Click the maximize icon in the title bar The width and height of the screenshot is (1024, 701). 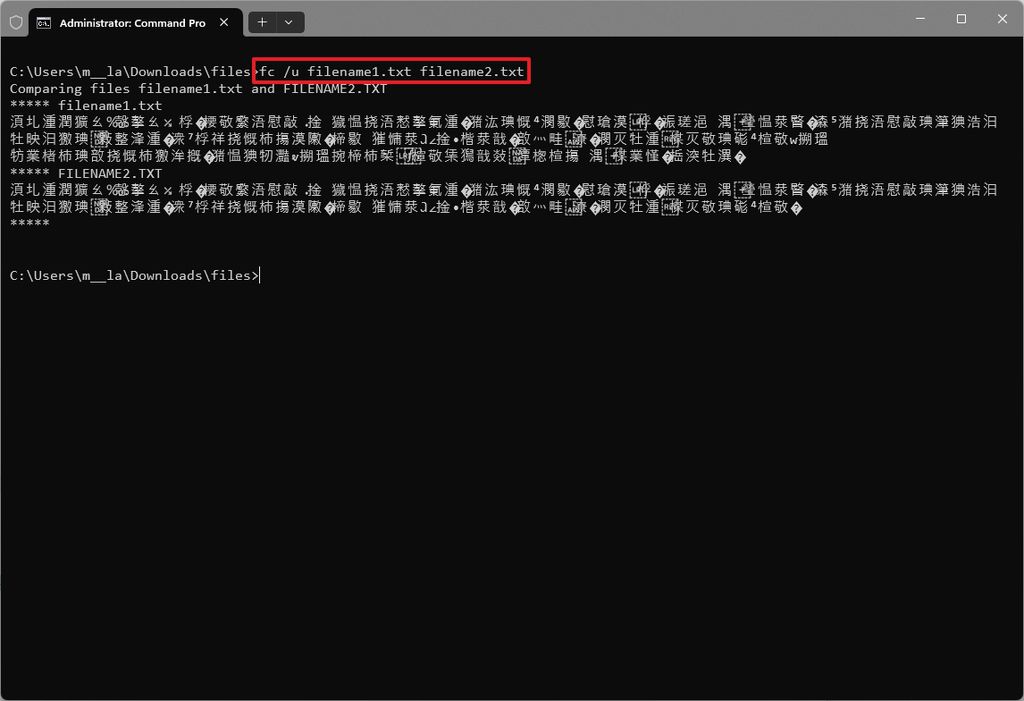tap(960, 19)
